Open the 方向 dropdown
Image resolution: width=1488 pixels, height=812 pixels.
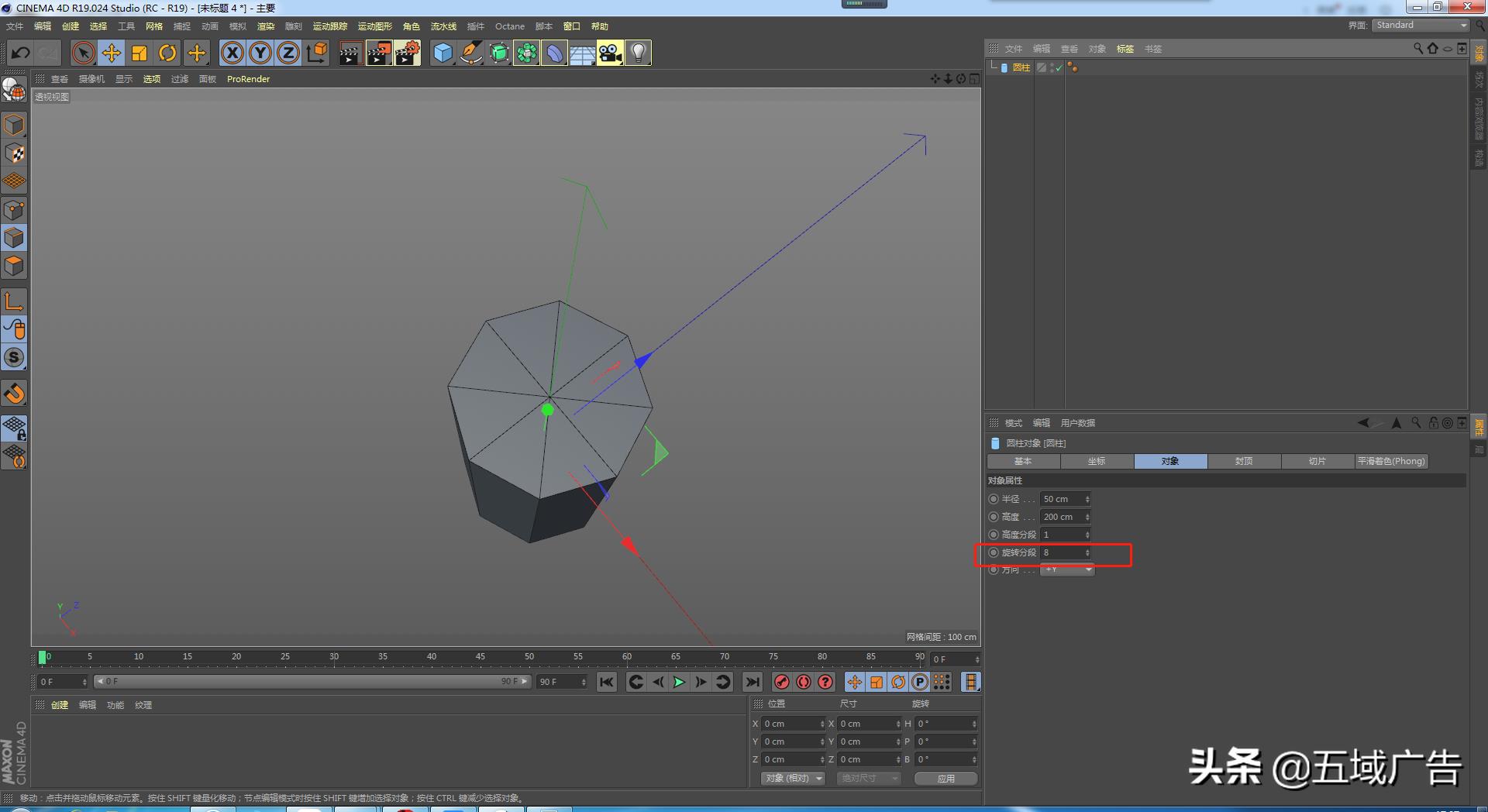click(x=1066, y=569)
